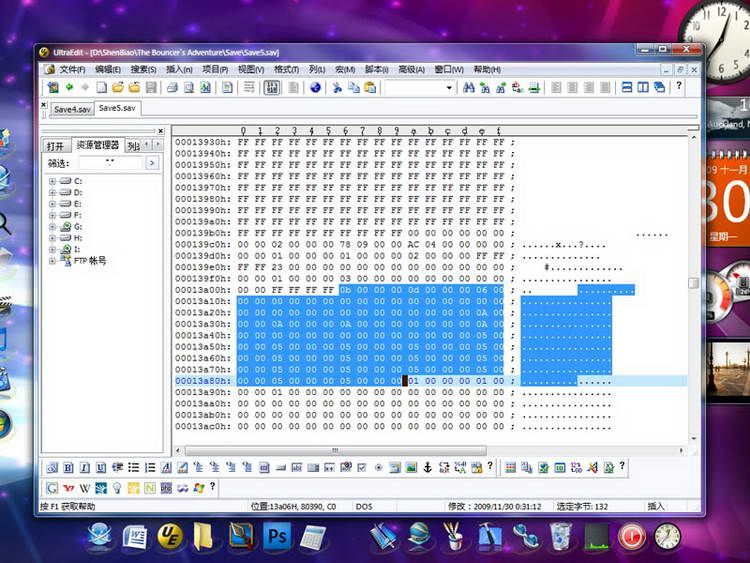Image resolution: width=750 pixels, height=563 pixels.
Task: Click the Italic formatting icon
Action: pyautogui.click(x=84, y=467)
